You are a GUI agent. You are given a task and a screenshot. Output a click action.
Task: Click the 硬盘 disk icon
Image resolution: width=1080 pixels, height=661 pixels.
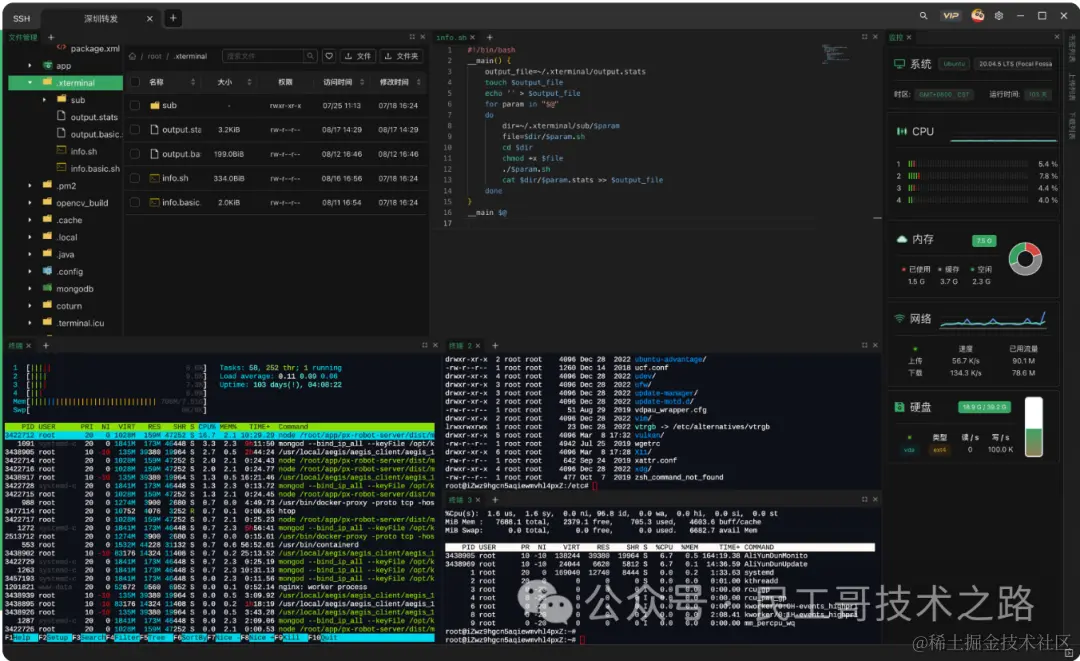[x=899, y=407]
